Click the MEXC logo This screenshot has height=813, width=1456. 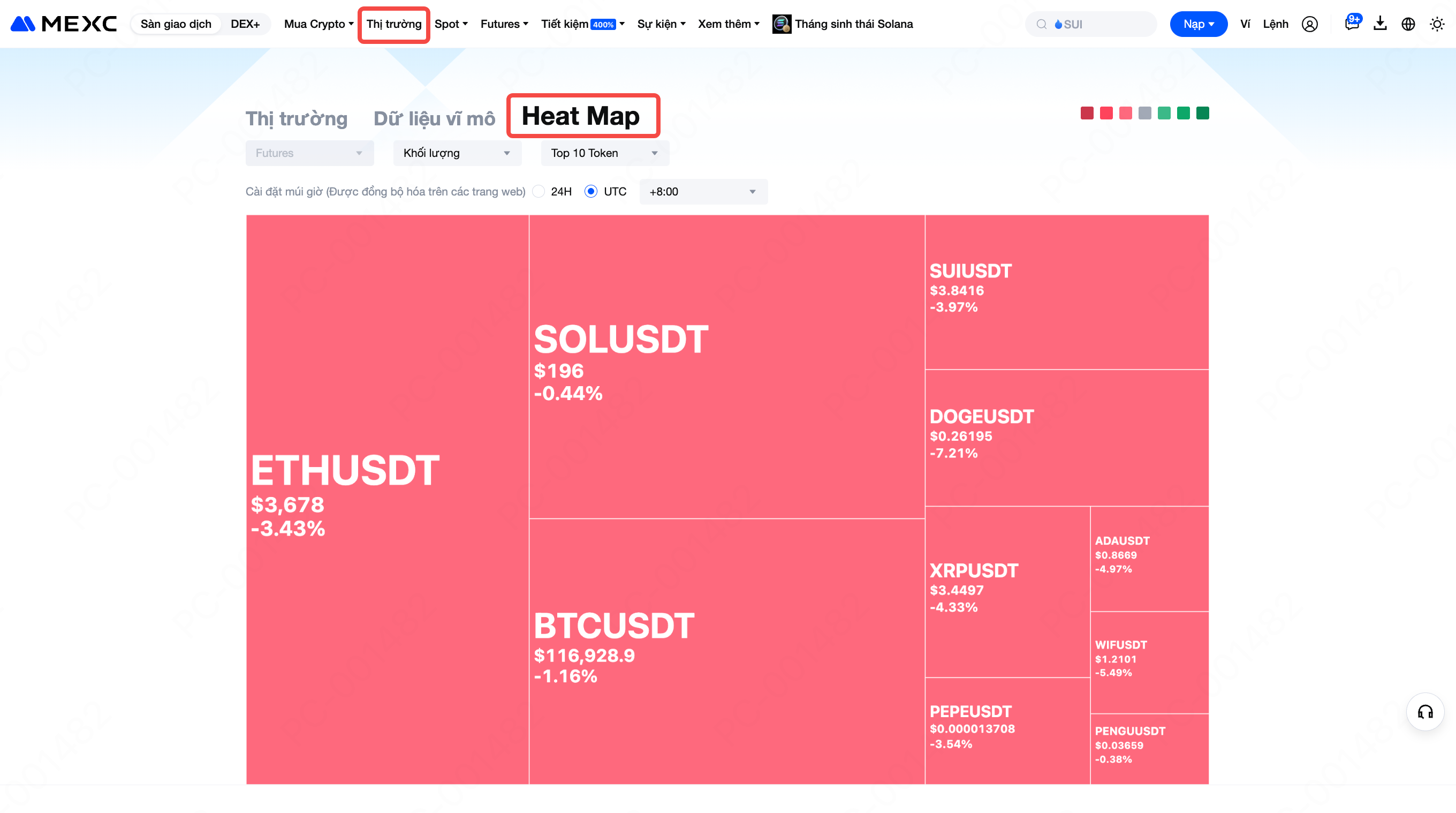(63, 24)
